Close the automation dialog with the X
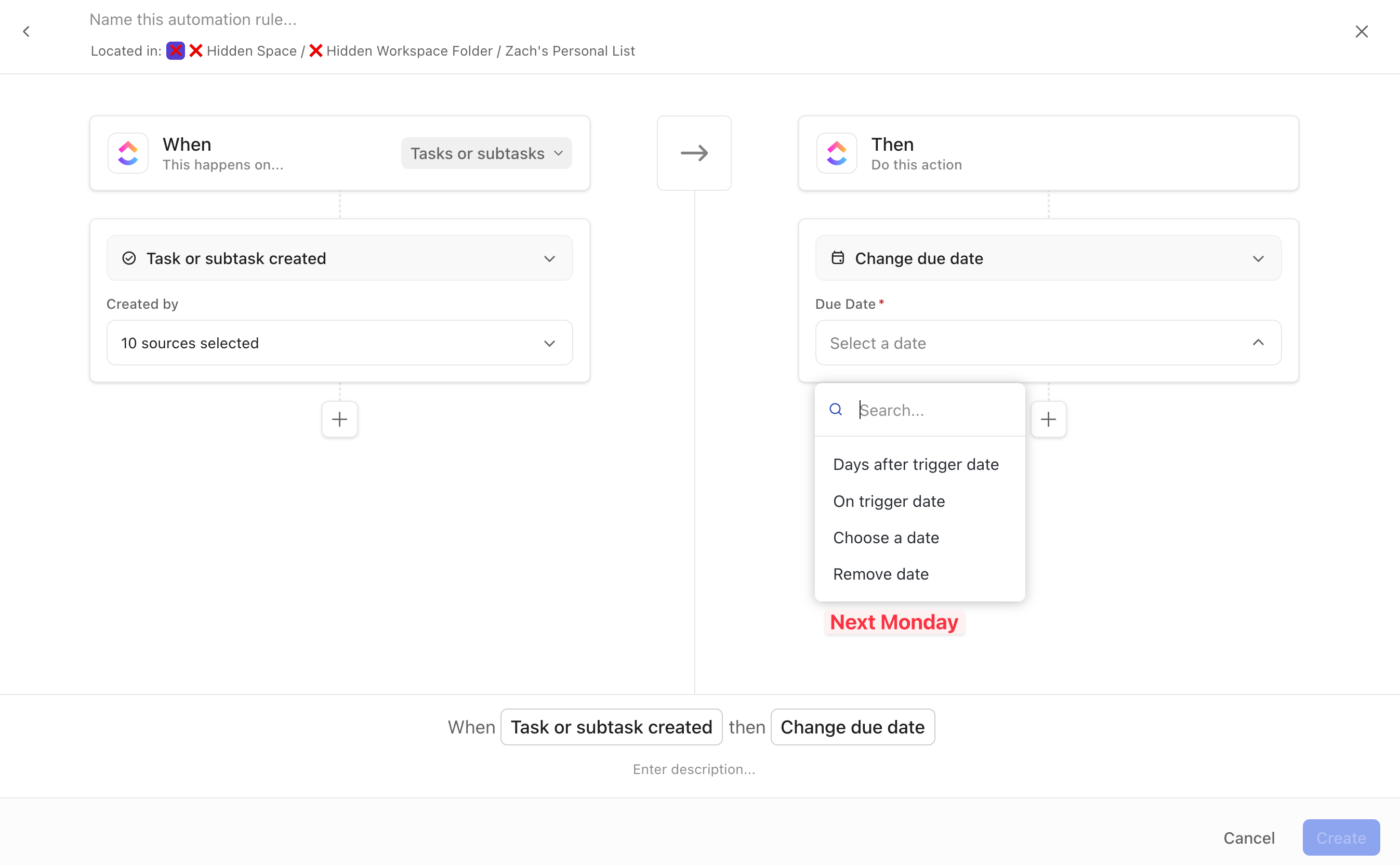Viewport: 1400px width, 865px height. pyautogui.click(x=1361, y=32)
